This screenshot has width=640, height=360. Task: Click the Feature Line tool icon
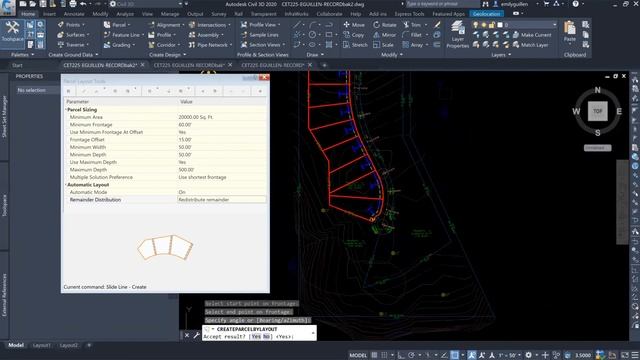coord(107,35)
